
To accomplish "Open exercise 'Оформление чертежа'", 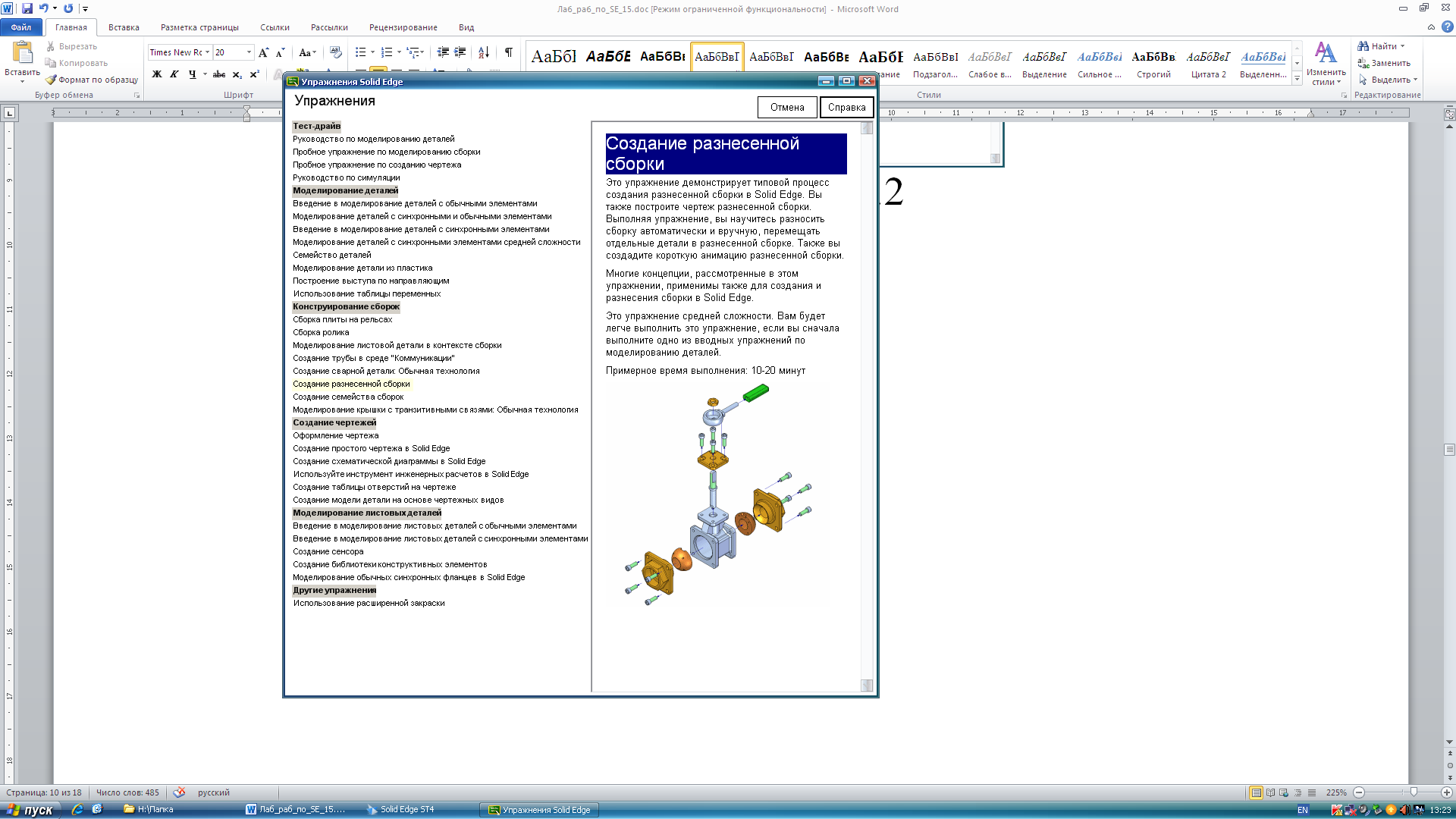I will (x=335, y=435).
